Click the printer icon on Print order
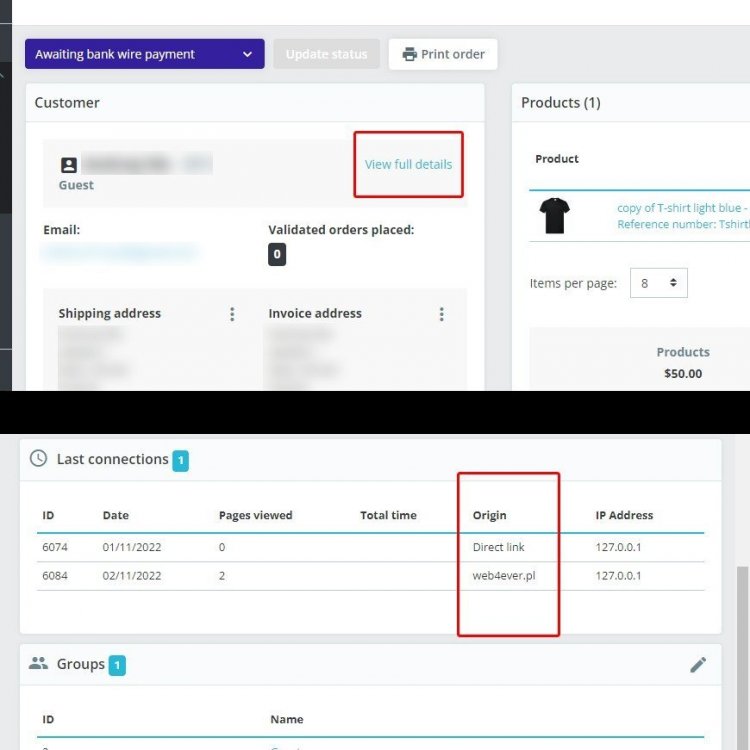 click(409, 54)
